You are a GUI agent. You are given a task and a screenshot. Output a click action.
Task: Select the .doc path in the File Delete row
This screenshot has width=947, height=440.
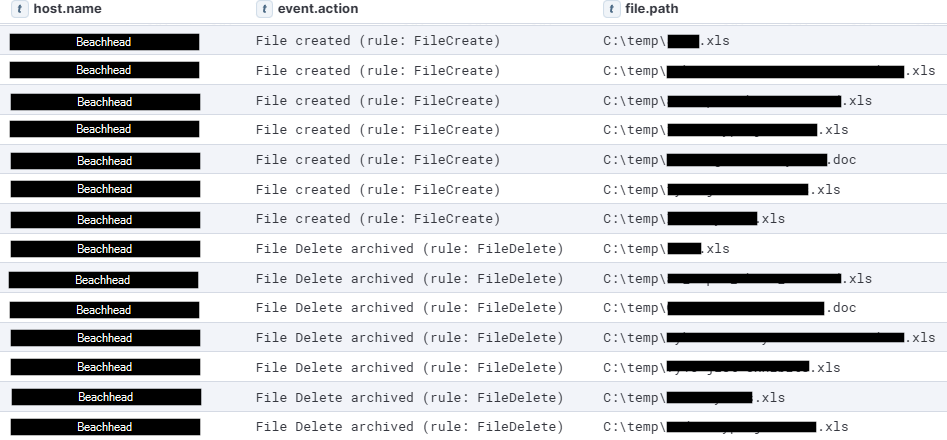(x=730, y=308)
